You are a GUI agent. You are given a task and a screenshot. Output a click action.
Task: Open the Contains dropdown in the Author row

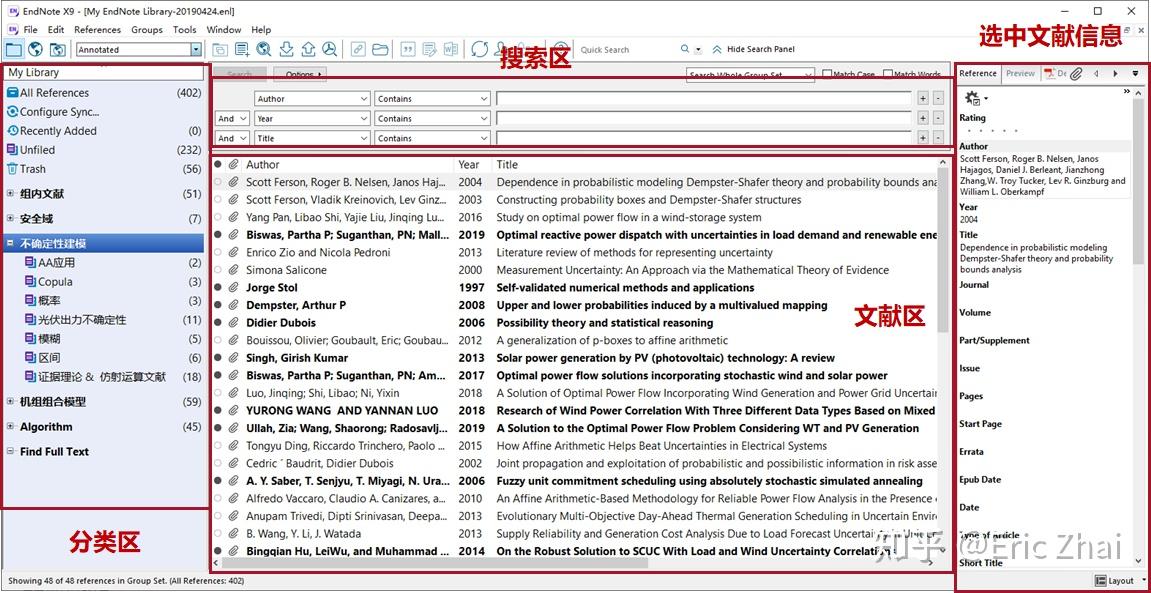tap(432, 98)
